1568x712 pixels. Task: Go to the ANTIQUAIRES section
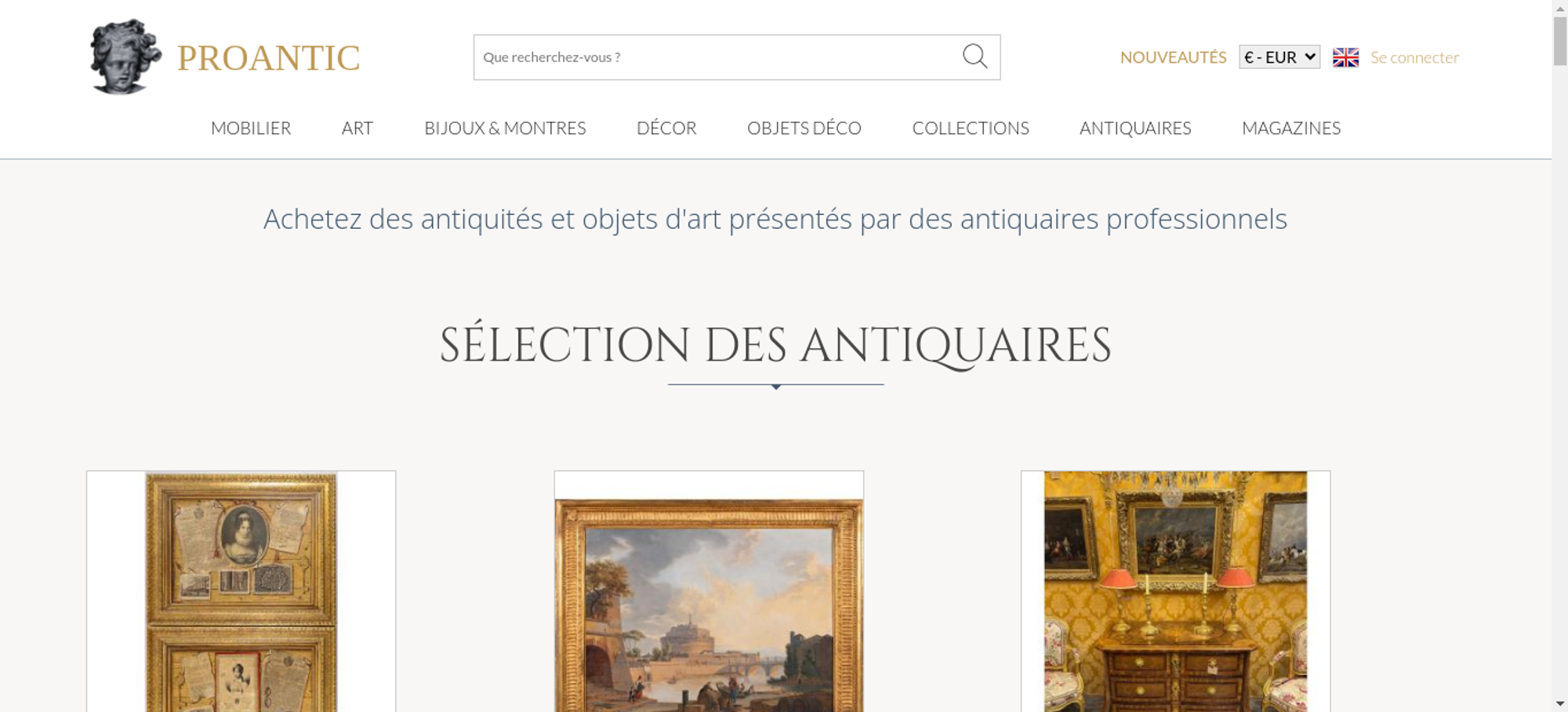coord(1135,128)
